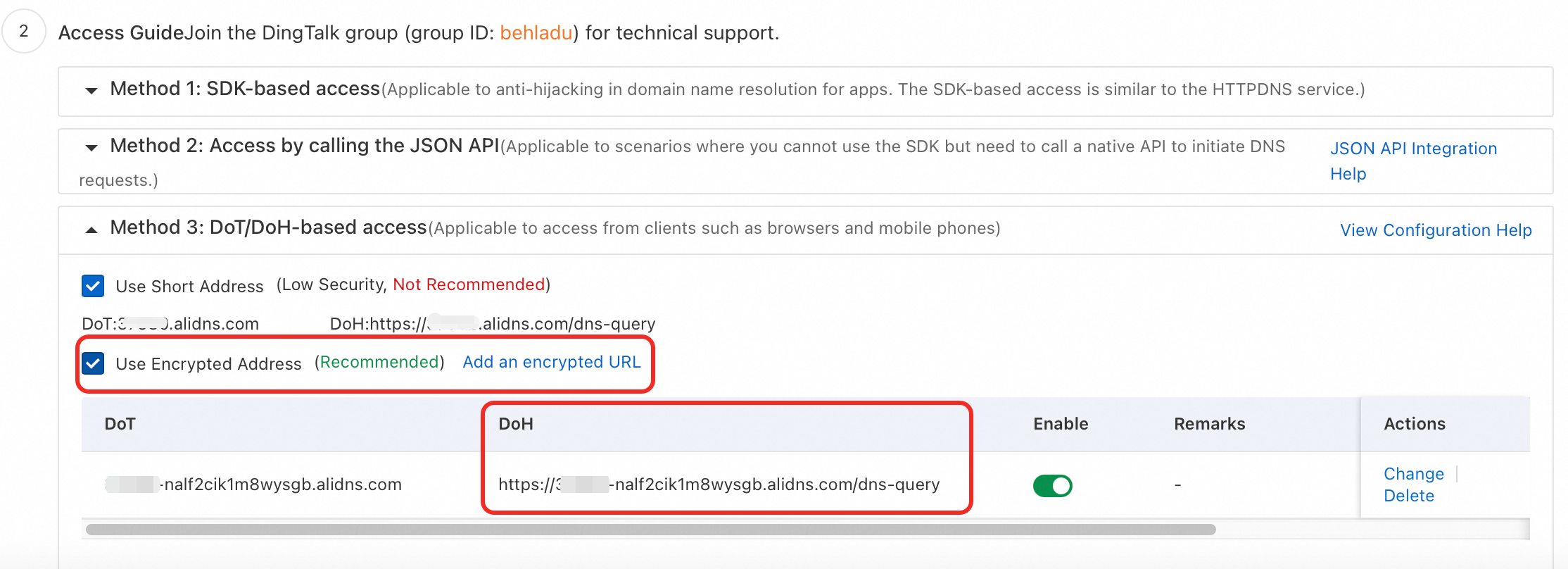Click the encrypted DoT address cell
The image size is (1568, 569).
(x=253, y=484)
